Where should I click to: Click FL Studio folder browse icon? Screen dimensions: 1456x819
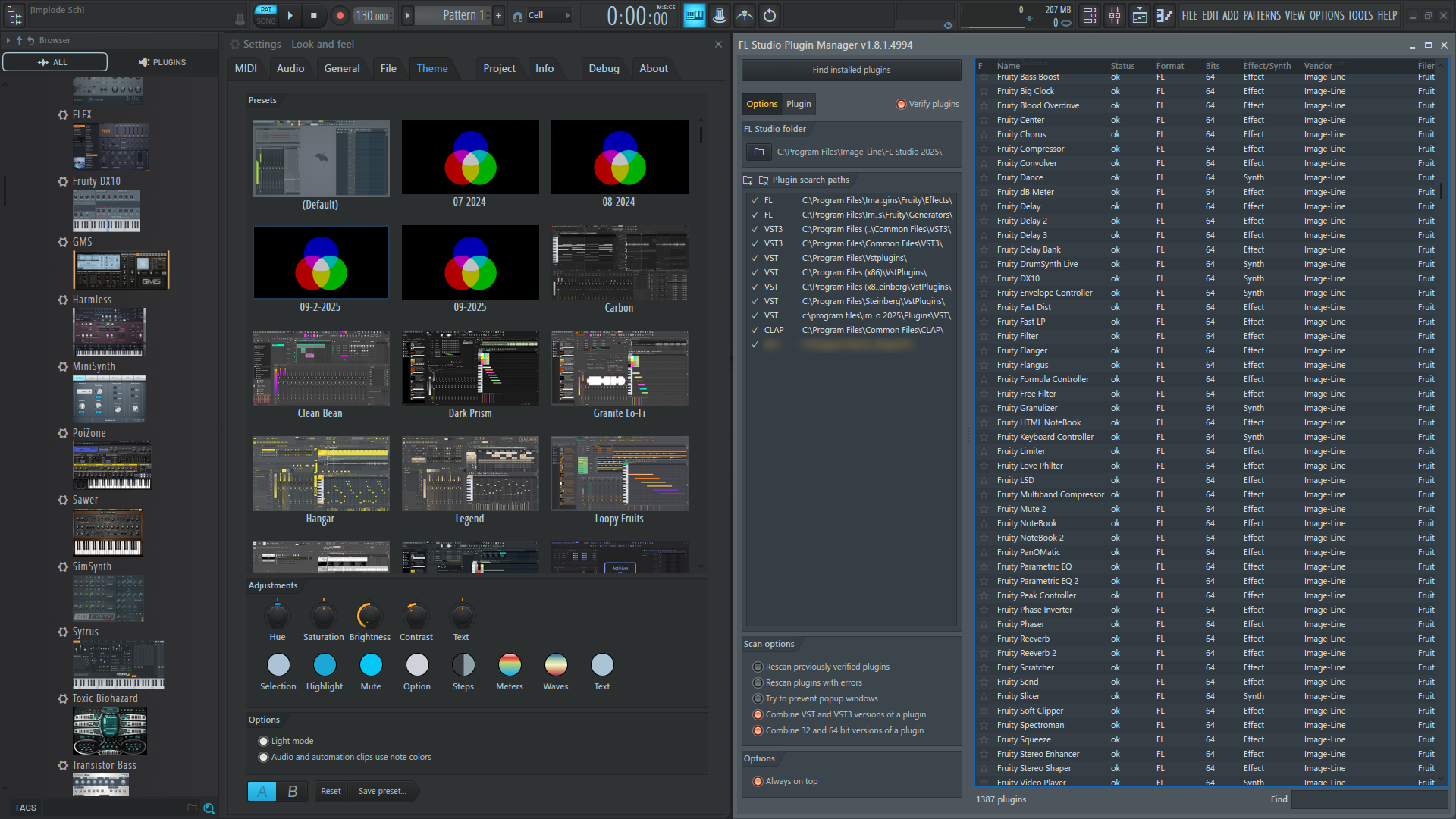pos(758,152)
